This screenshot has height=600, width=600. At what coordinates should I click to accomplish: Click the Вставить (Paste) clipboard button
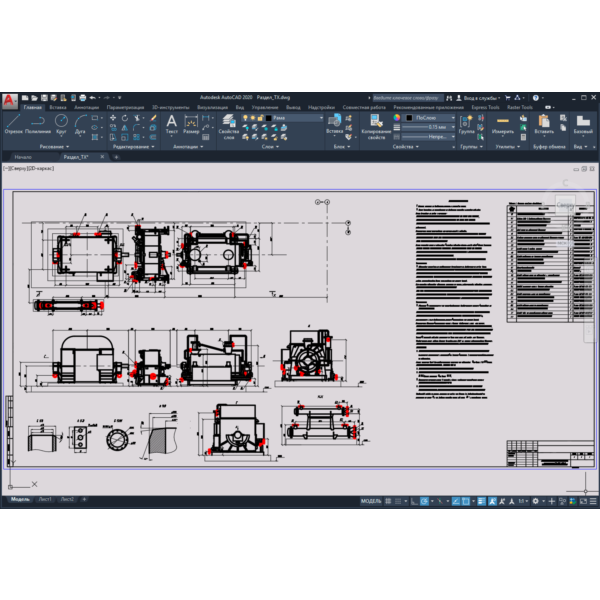click(544, 124)
